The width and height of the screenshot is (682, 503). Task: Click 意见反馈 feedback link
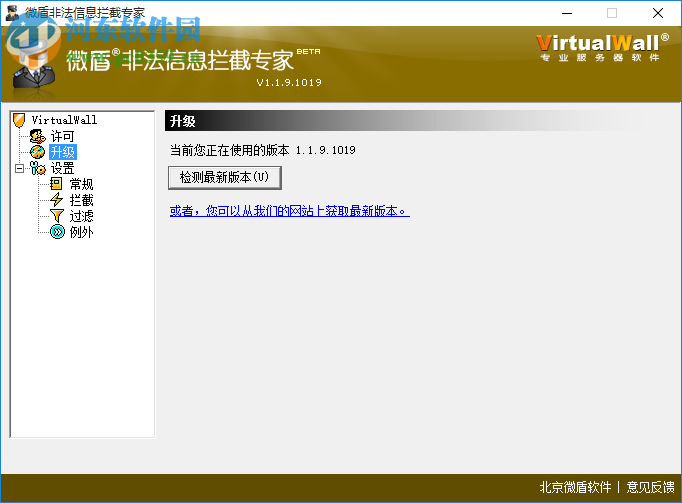650,487
